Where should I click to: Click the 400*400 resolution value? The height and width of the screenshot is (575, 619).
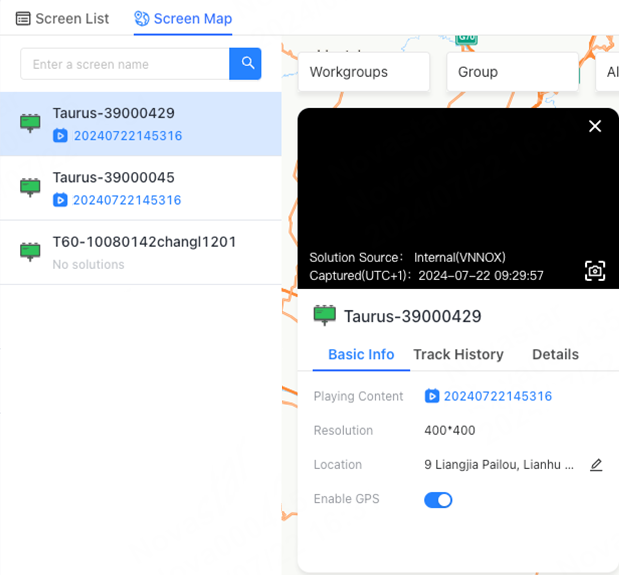tap(450, 430)
